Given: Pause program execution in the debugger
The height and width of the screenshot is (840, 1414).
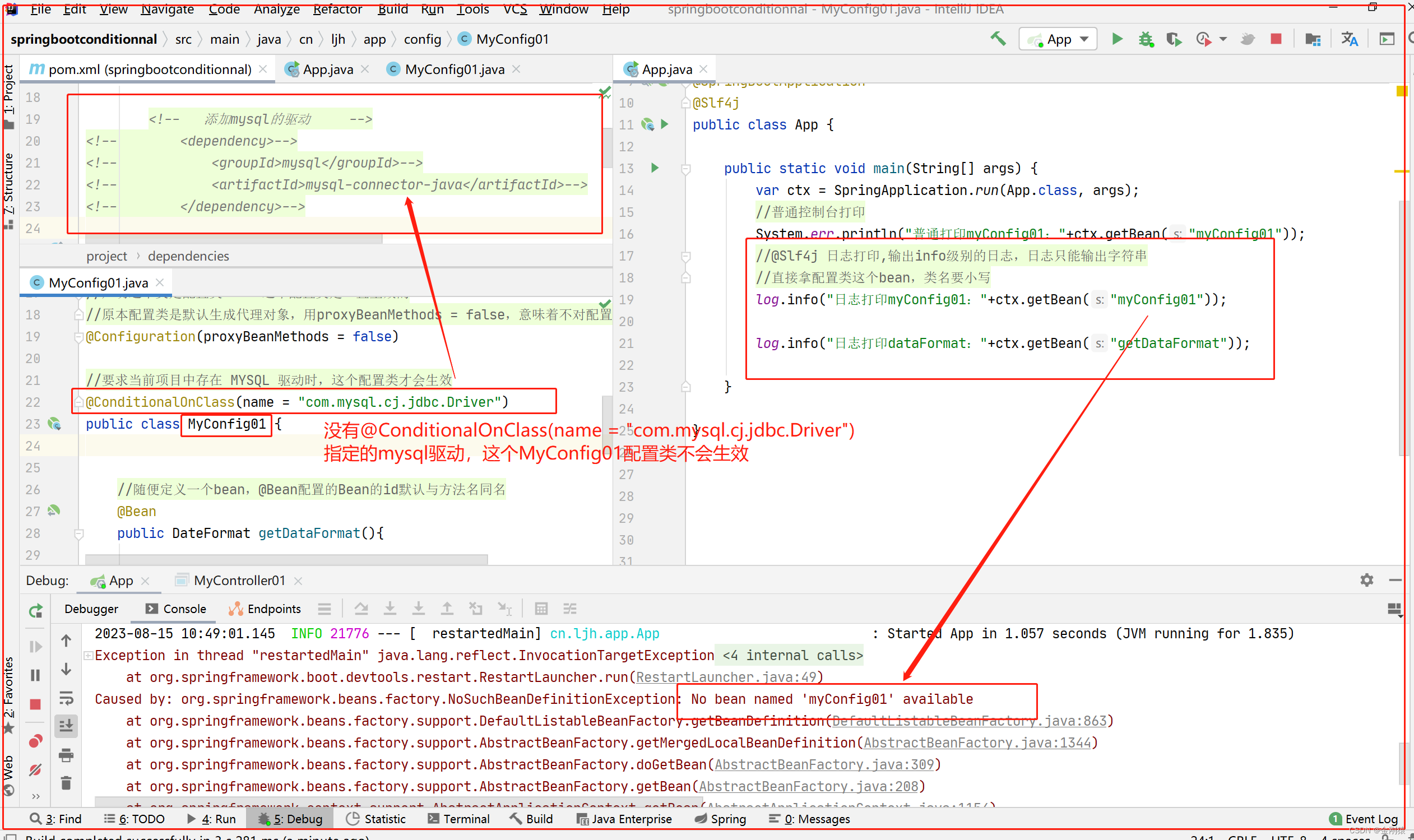Looking at the screenshot, I should [x=35, y=675].
